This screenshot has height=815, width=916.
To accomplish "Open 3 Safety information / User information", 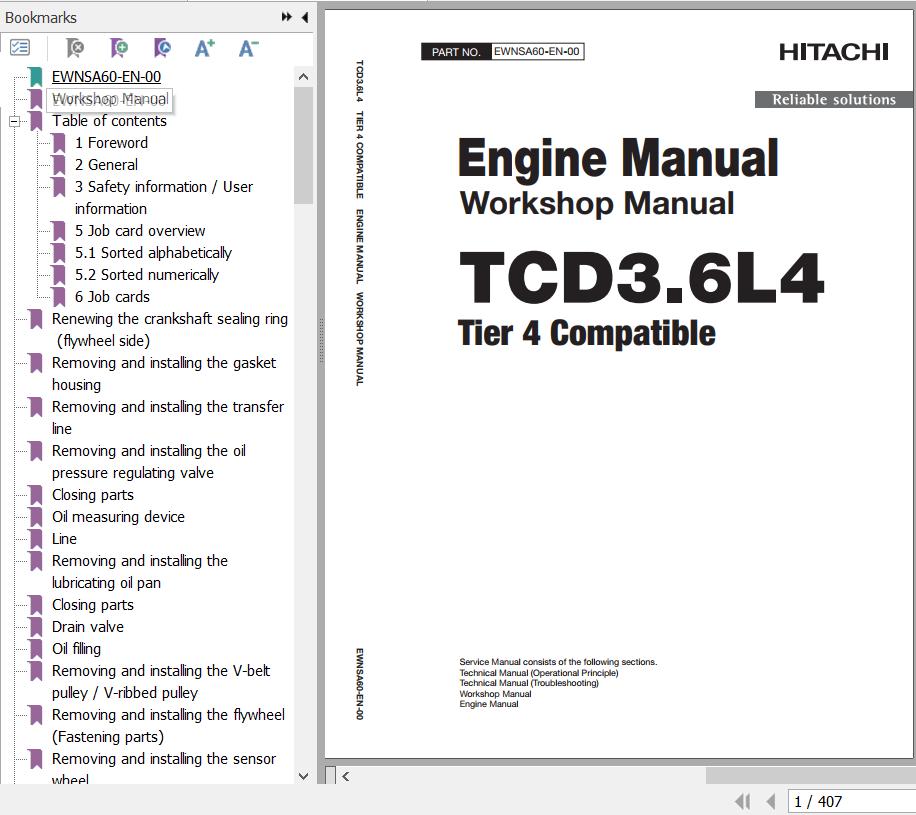I will click(164, 197).
